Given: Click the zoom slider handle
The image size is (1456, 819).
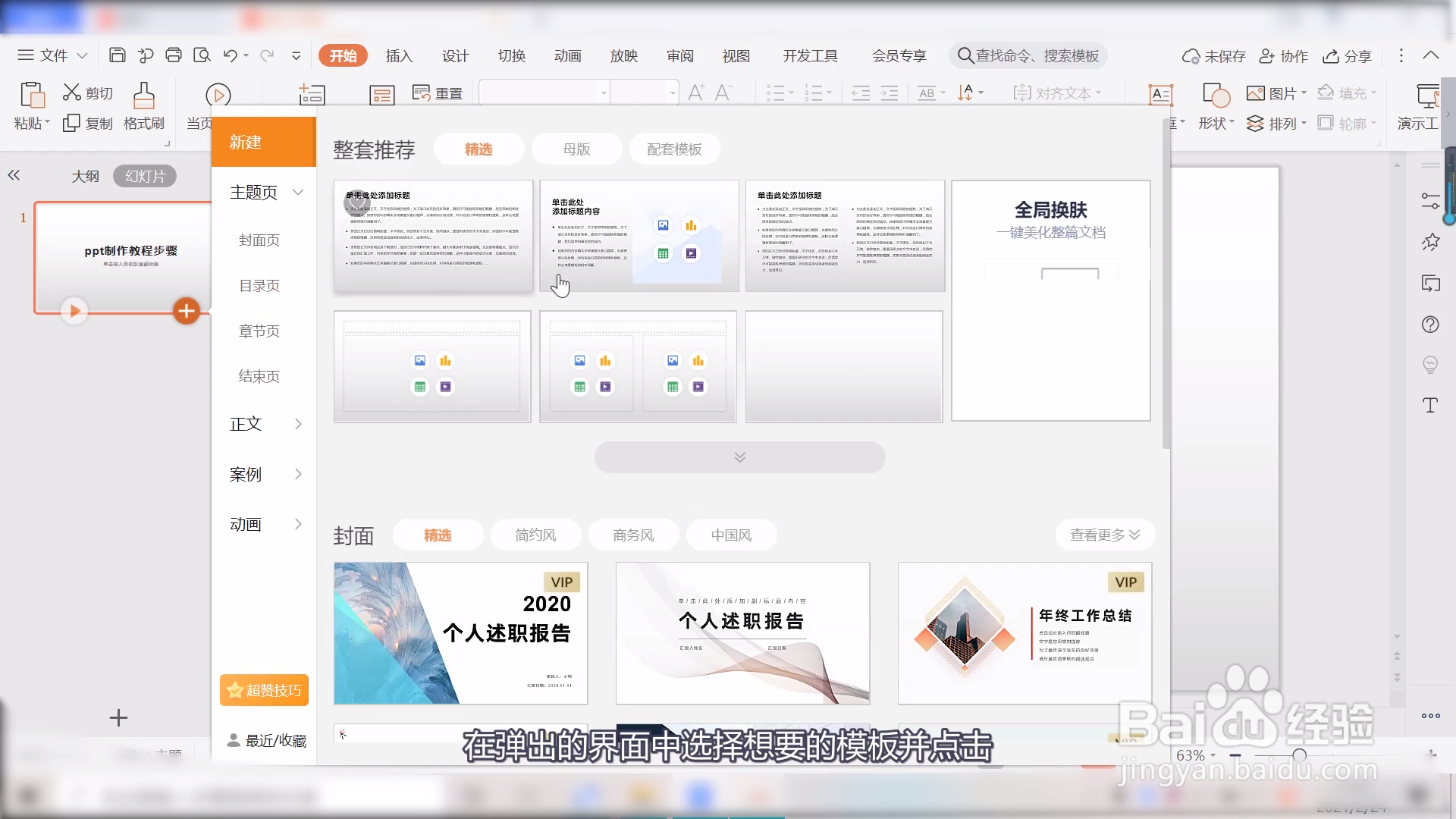Looking at the screenshot, I should click(1299, 755).
